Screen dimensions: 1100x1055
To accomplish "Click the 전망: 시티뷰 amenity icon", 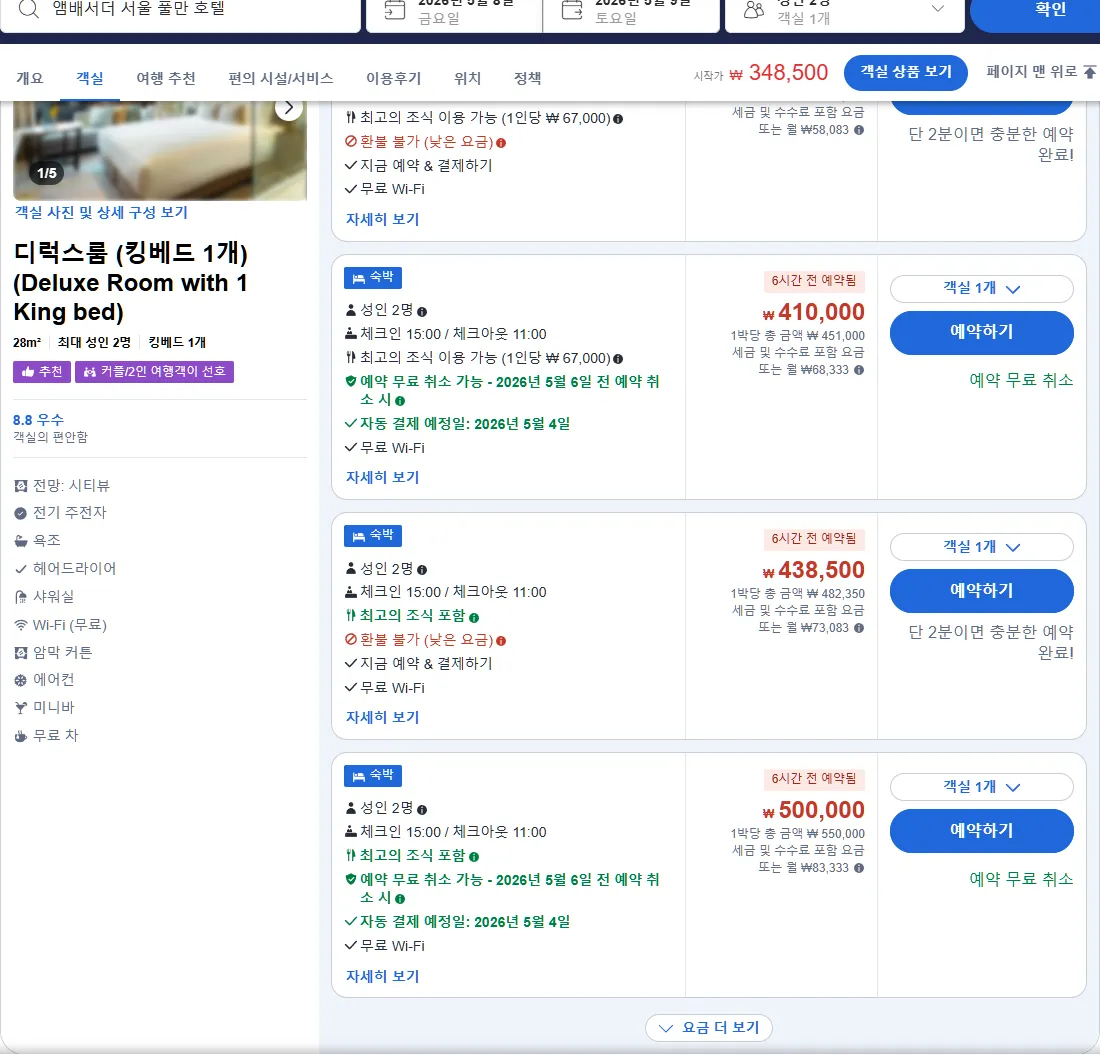I will 21,485.
